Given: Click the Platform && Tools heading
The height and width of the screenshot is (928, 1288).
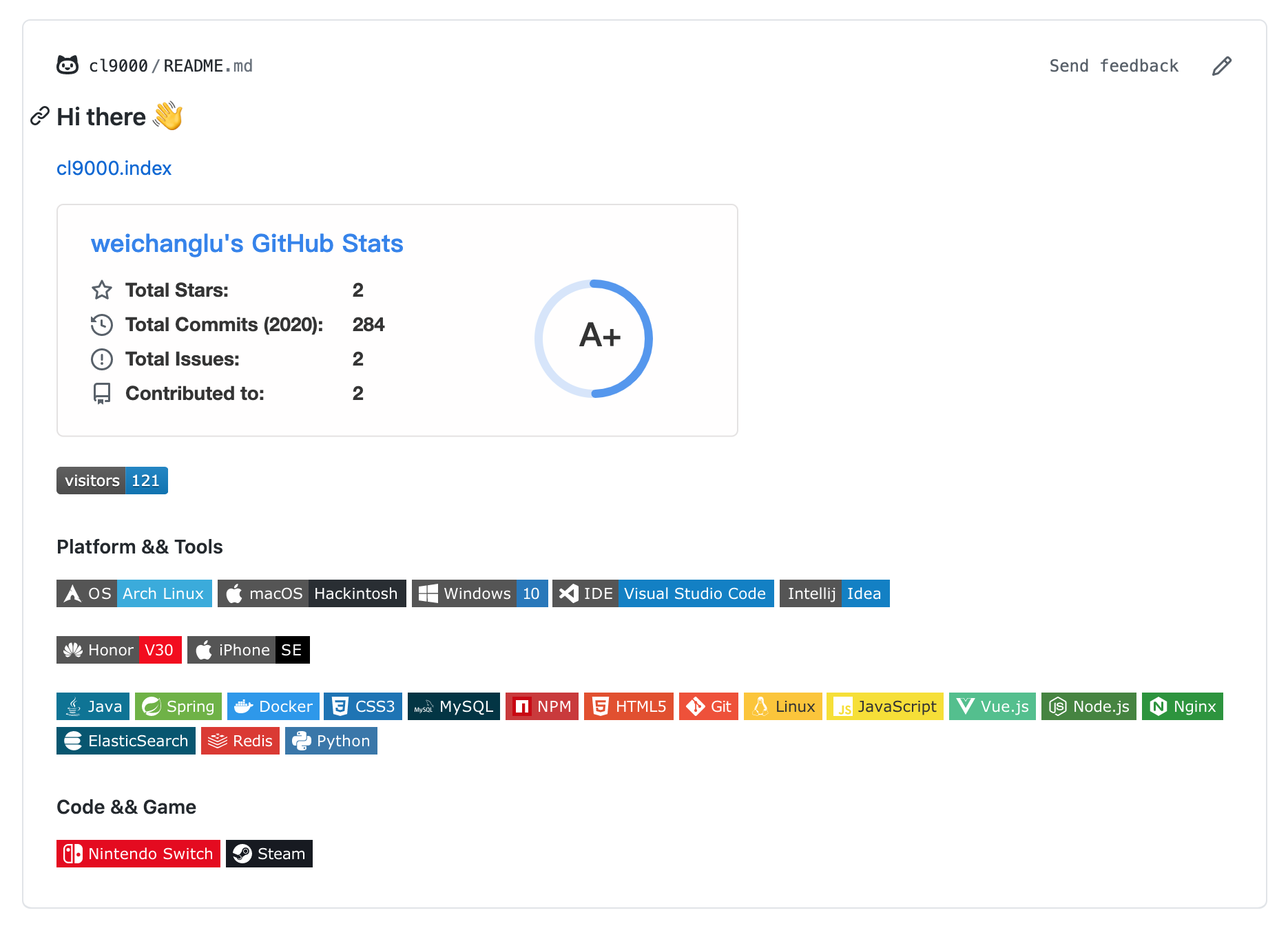Looking at the screenshot, I should point(140,547).
